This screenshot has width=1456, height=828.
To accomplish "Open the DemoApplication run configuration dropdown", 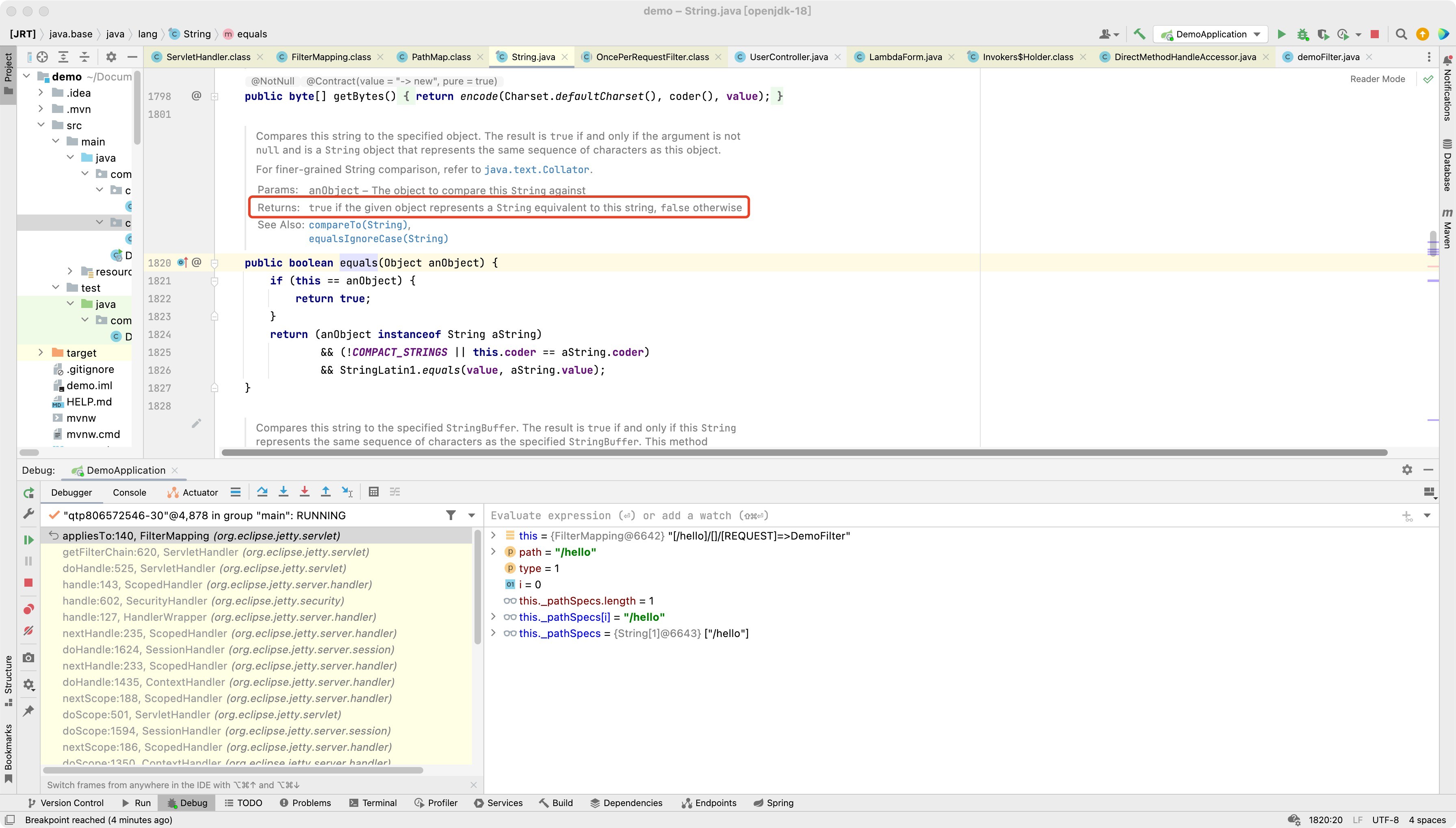I will 1211,34.
